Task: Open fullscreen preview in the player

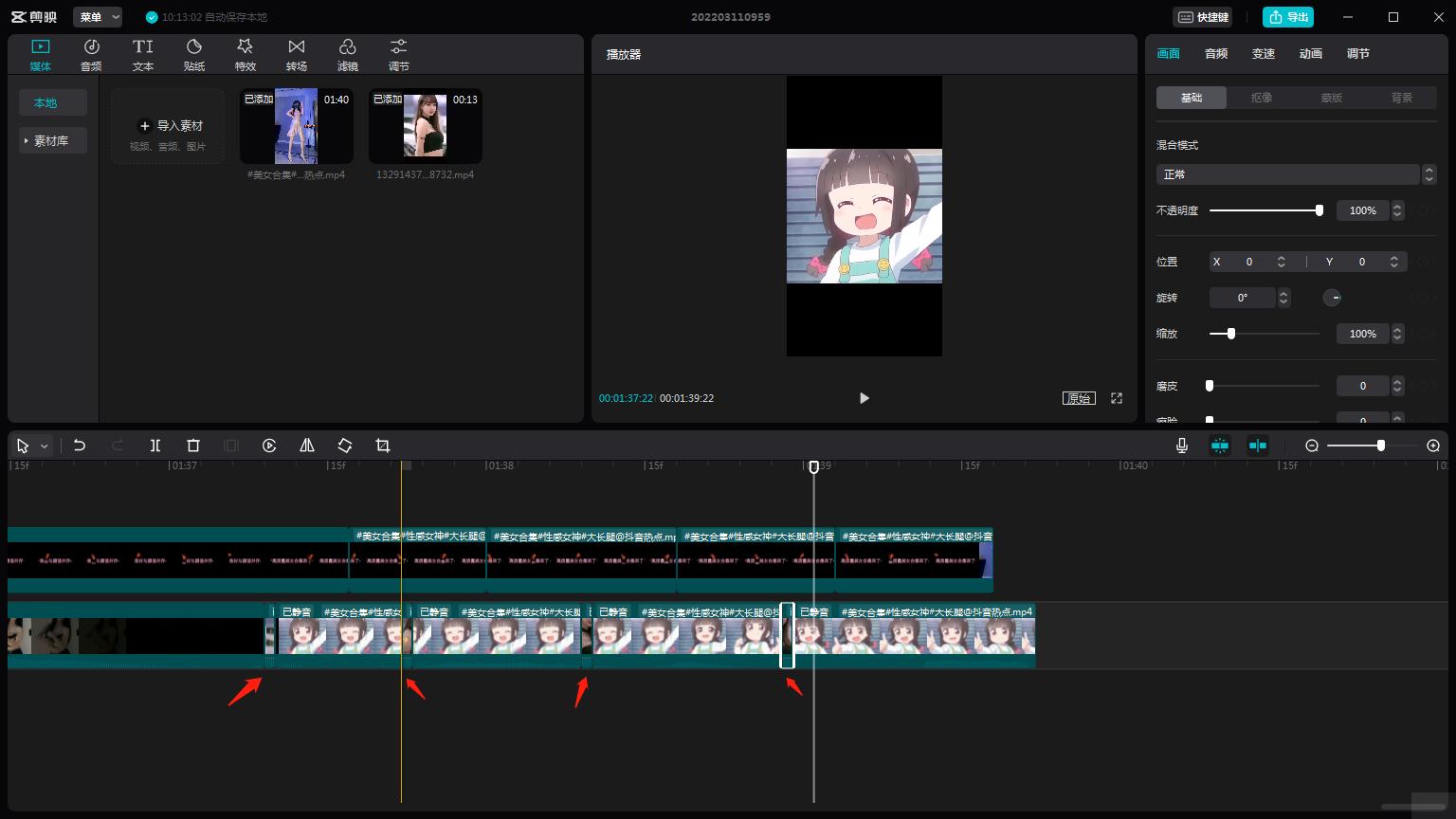Action: coord(1117,398)
